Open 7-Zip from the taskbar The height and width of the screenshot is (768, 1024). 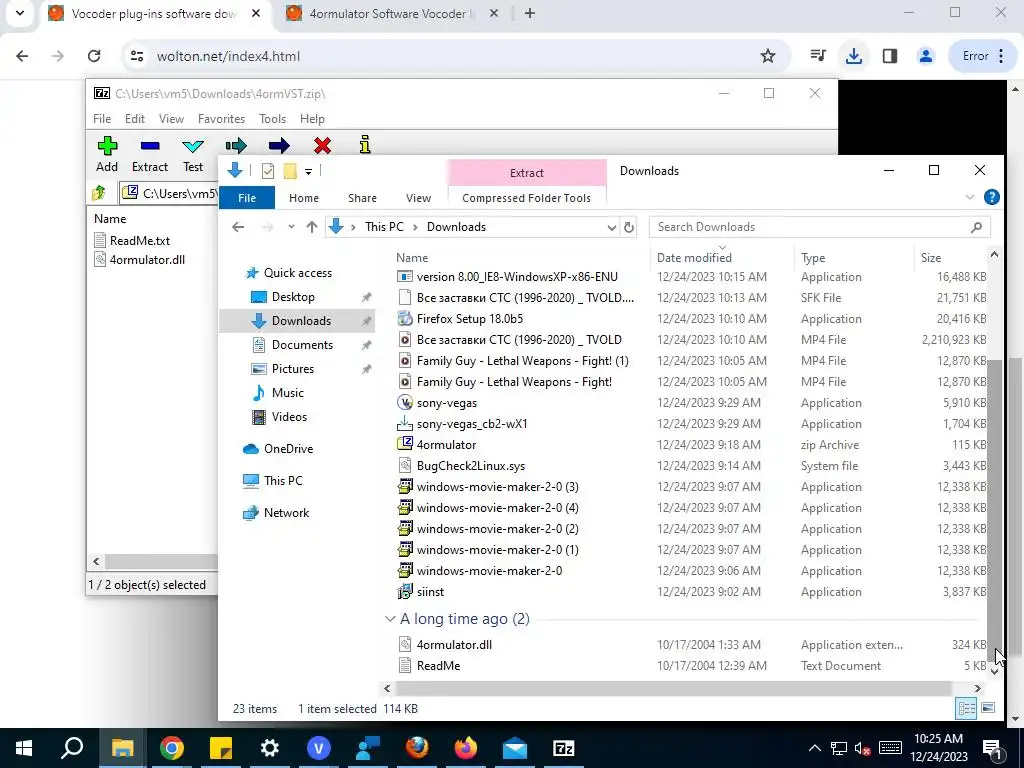(x=564, y=748)
